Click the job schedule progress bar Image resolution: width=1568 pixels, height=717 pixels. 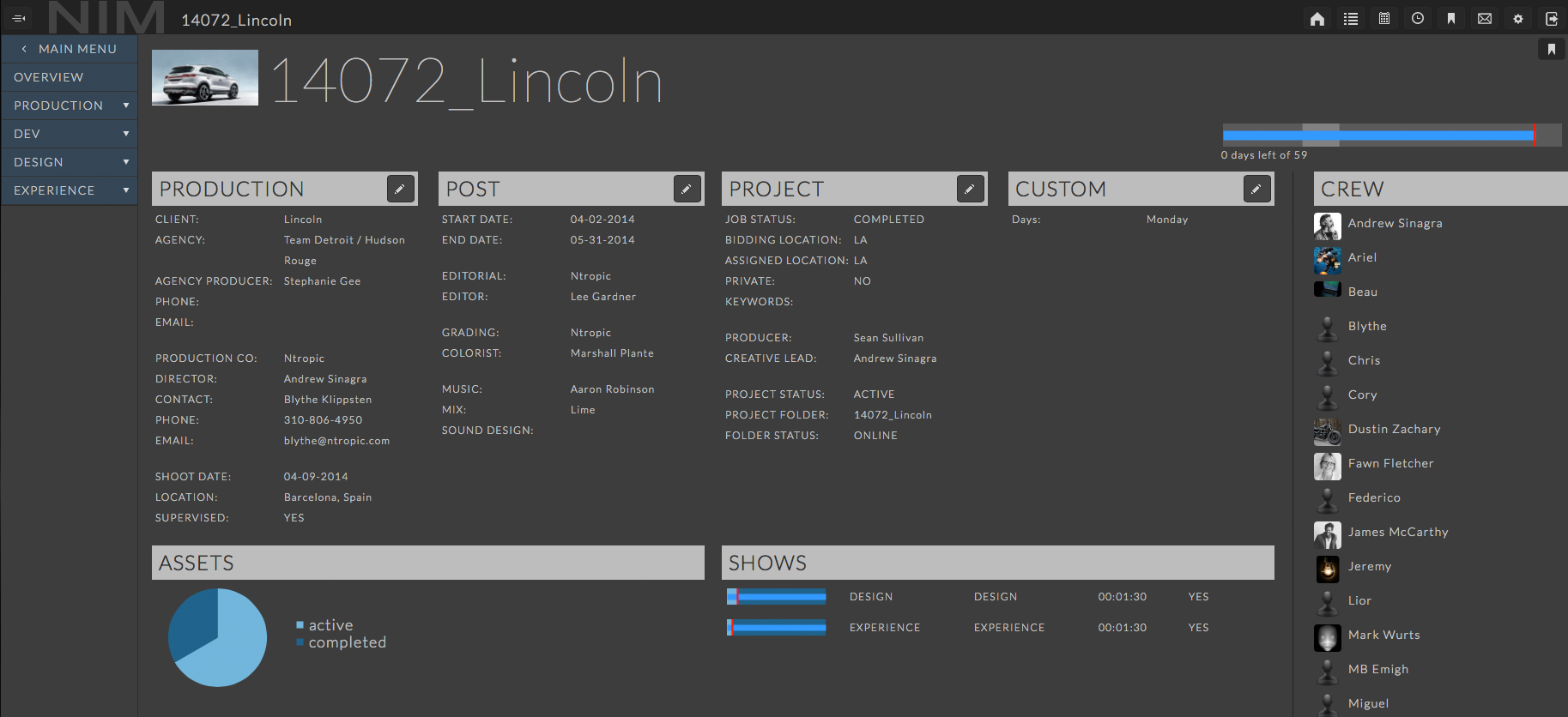click(1391, 135)
